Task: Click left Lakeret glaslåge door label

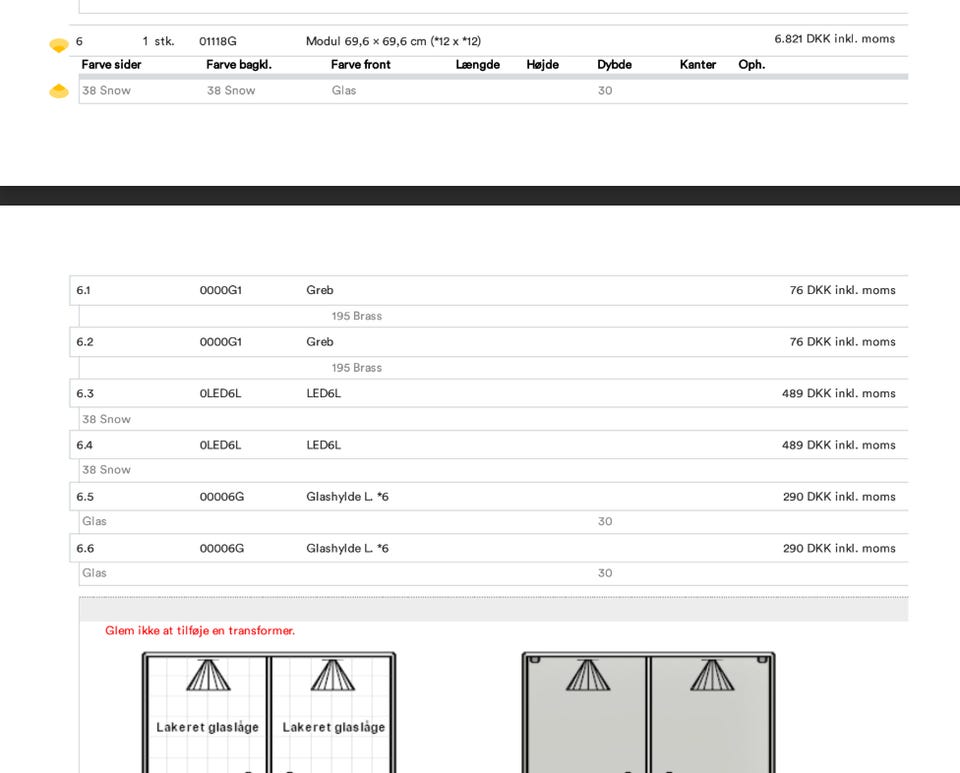Action: 207,727
